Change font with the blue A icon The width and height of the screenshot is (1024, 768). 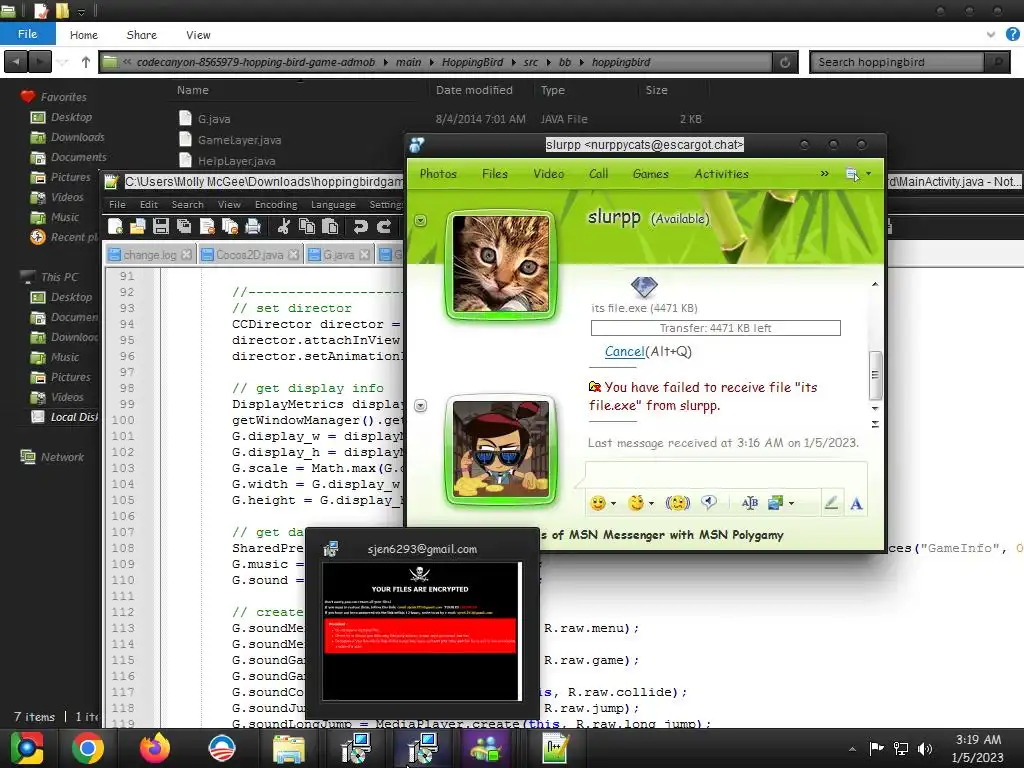(856, 504)
